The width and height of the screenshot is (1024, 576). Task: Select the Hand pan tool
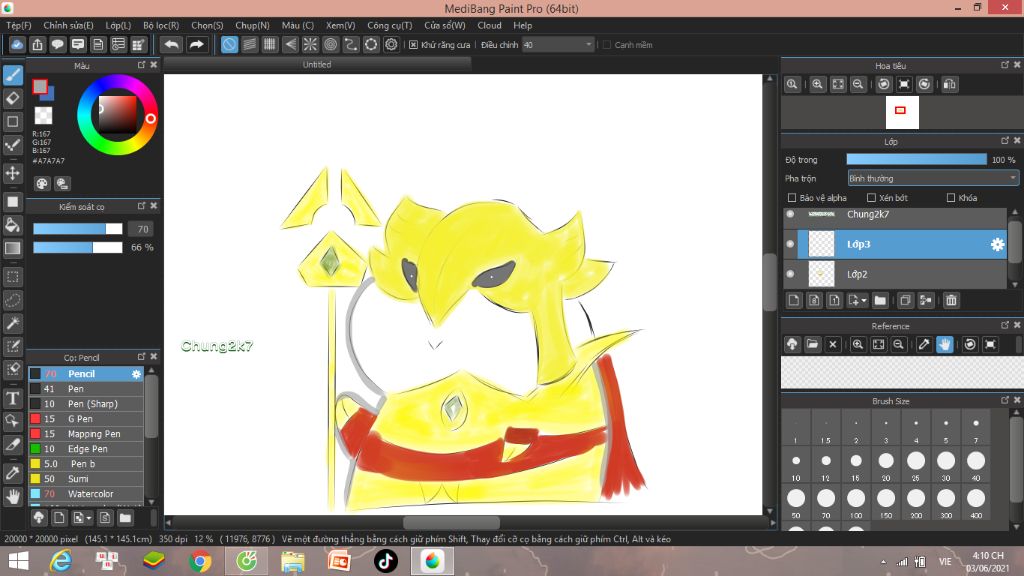12,497
